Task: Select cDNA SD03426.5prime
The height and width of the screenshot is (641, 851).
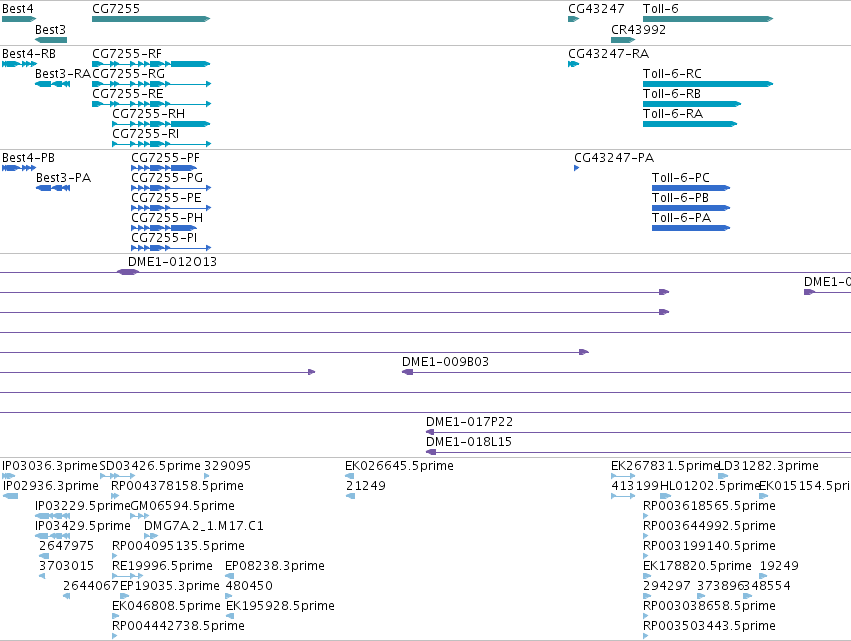Action: click(117, 476)
